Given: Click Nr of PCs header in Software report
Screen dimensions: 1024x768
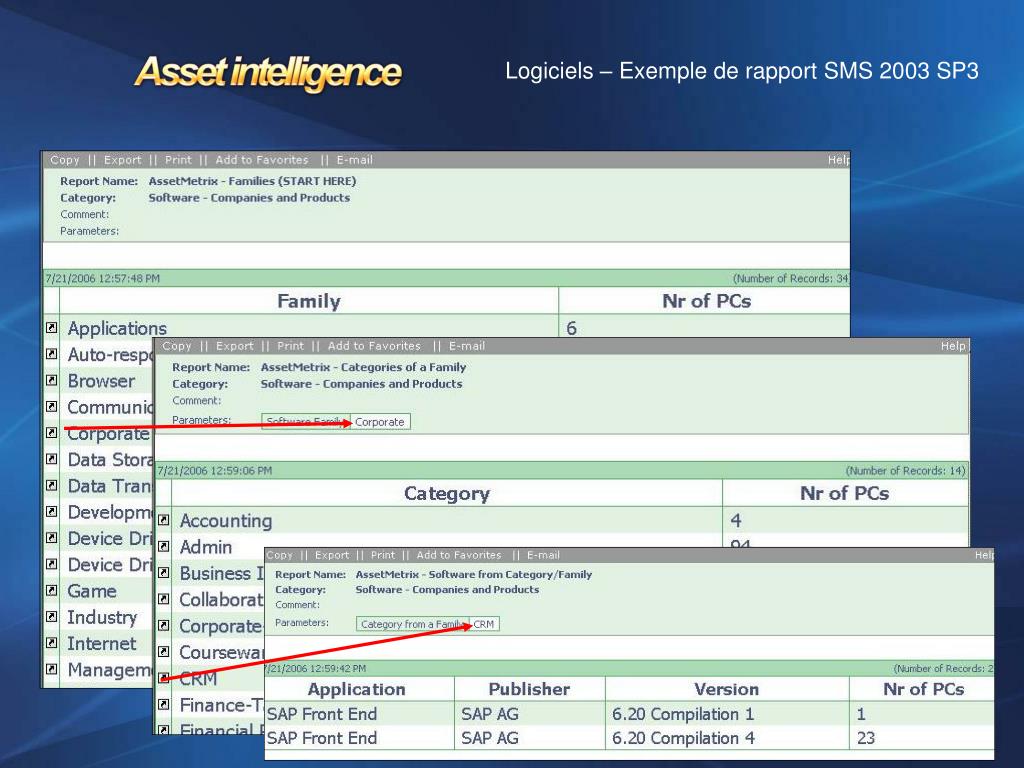Looking at the screenshot, I should coord(923,689).
